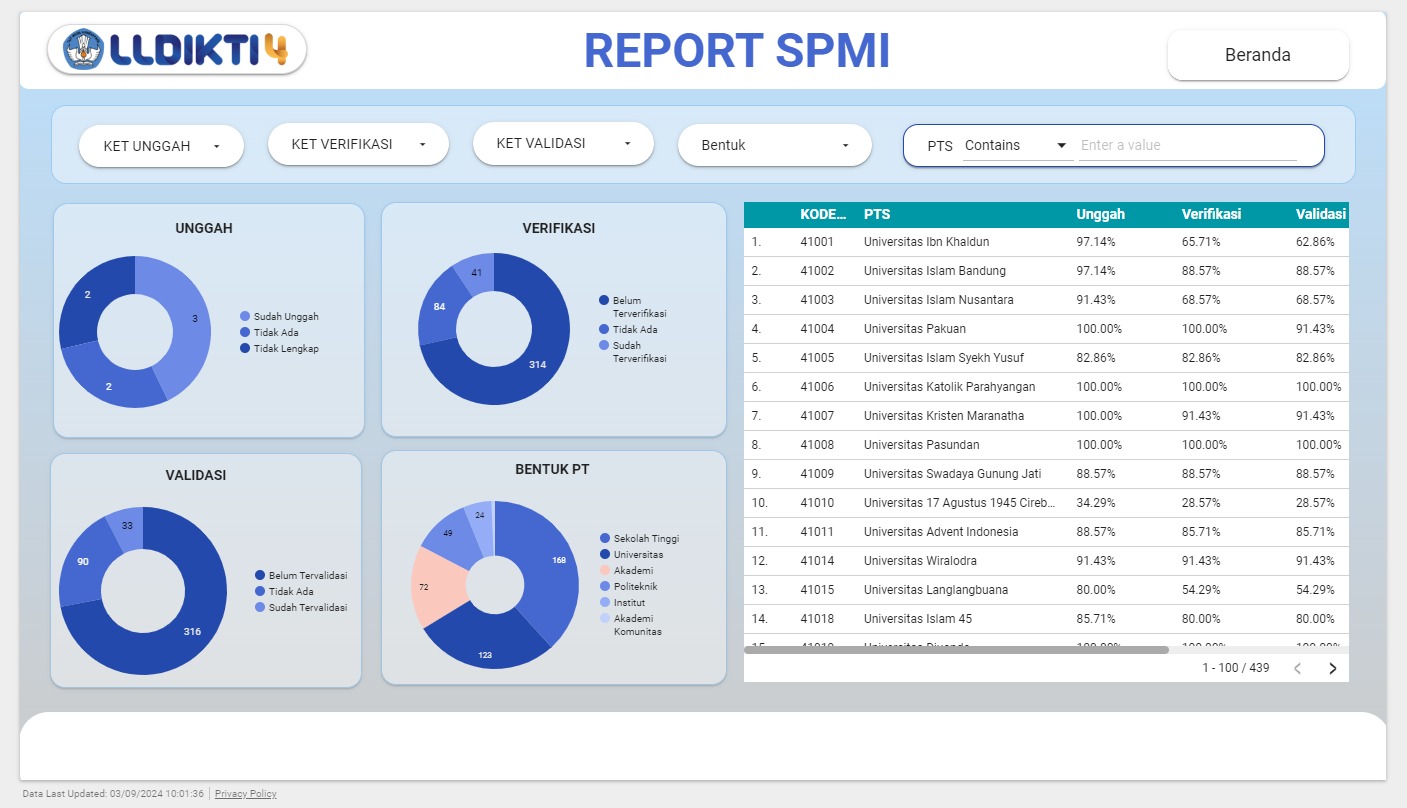1407x808 pixels.
Task: Open the Beranda button
Action: pyautogui.click(x=1258, y=55)
